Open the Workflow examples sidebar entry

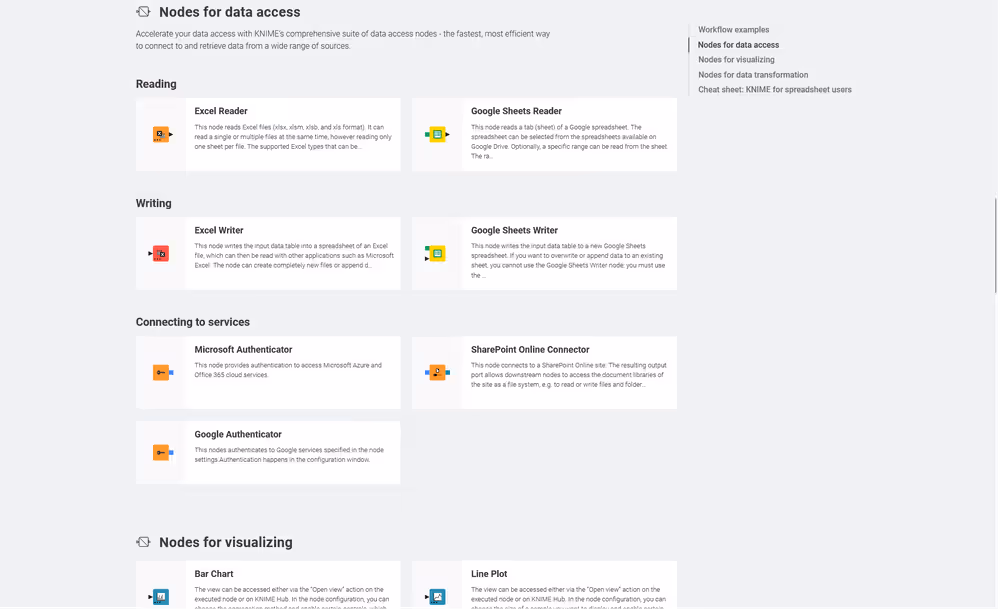coord(734,29)
